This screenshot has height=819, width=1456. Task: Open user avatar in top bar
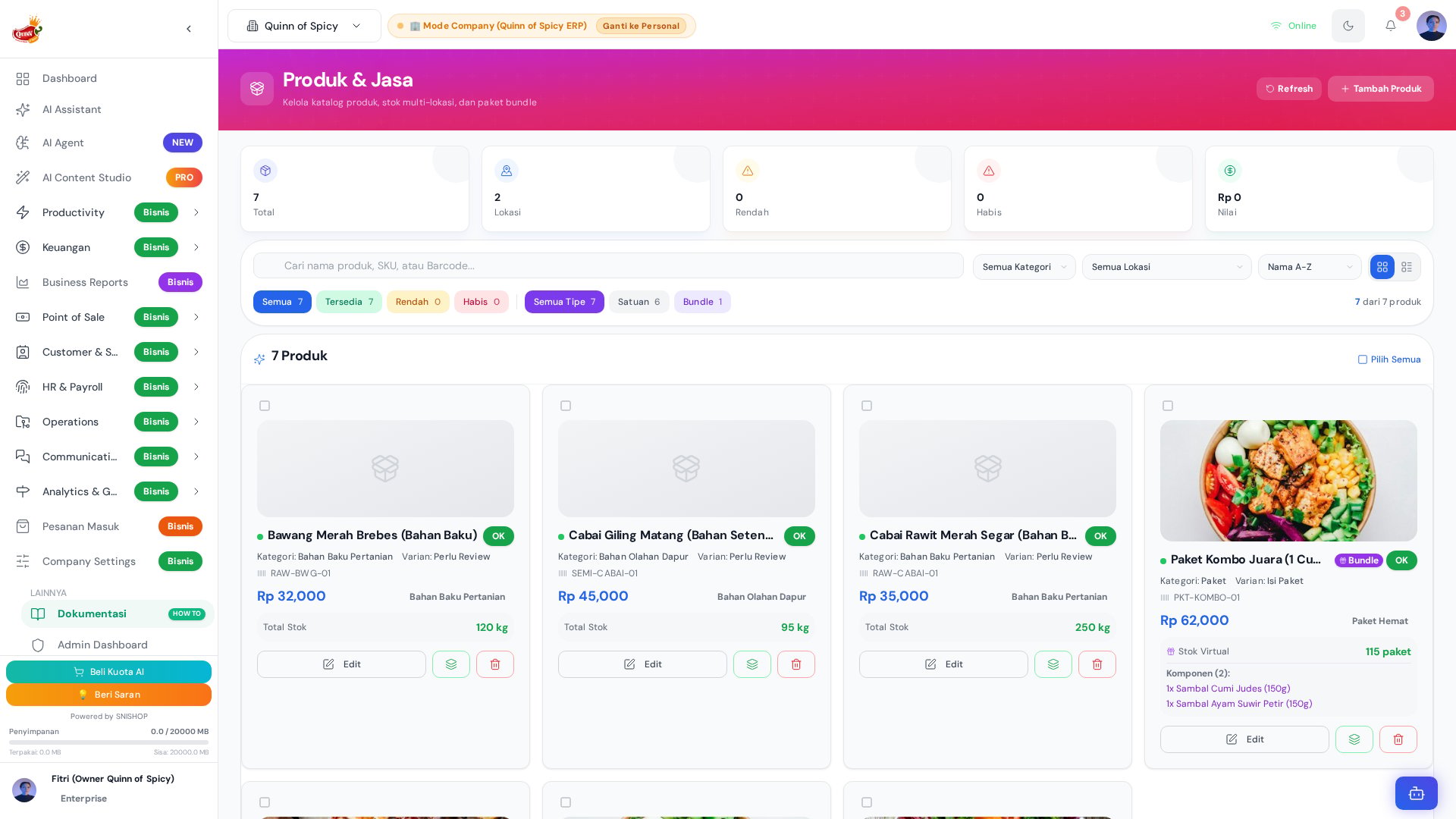click(1431, 26)
